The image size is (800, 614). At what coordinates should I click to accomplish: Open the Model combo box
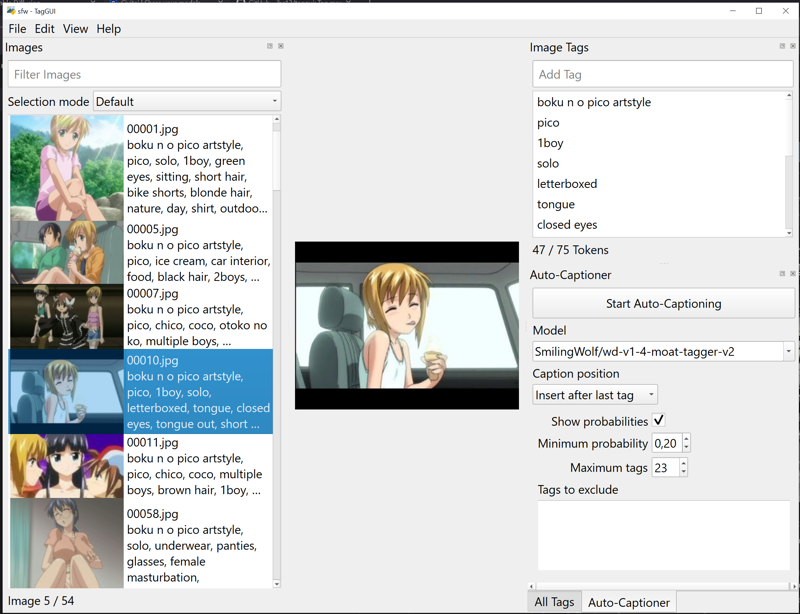click(x=663, y=352)
